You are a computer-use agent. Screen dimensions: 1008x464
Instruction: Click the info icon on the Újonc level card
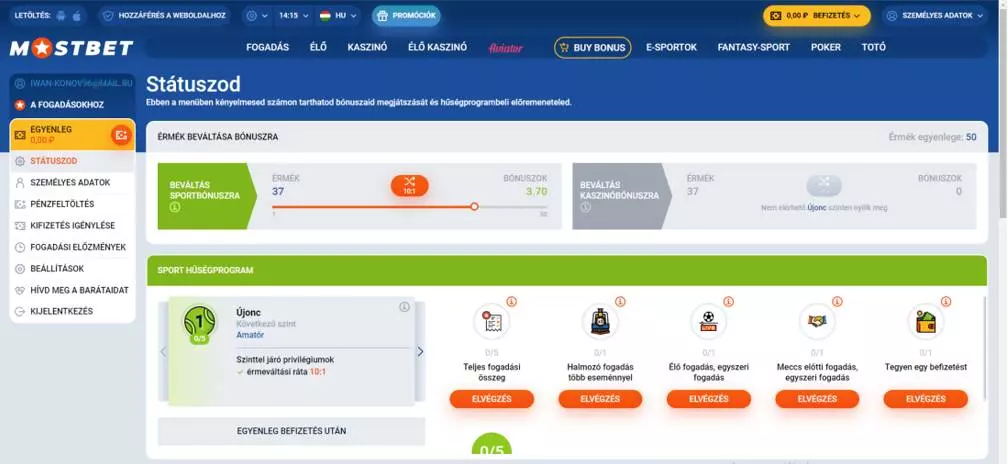point(404,307)
